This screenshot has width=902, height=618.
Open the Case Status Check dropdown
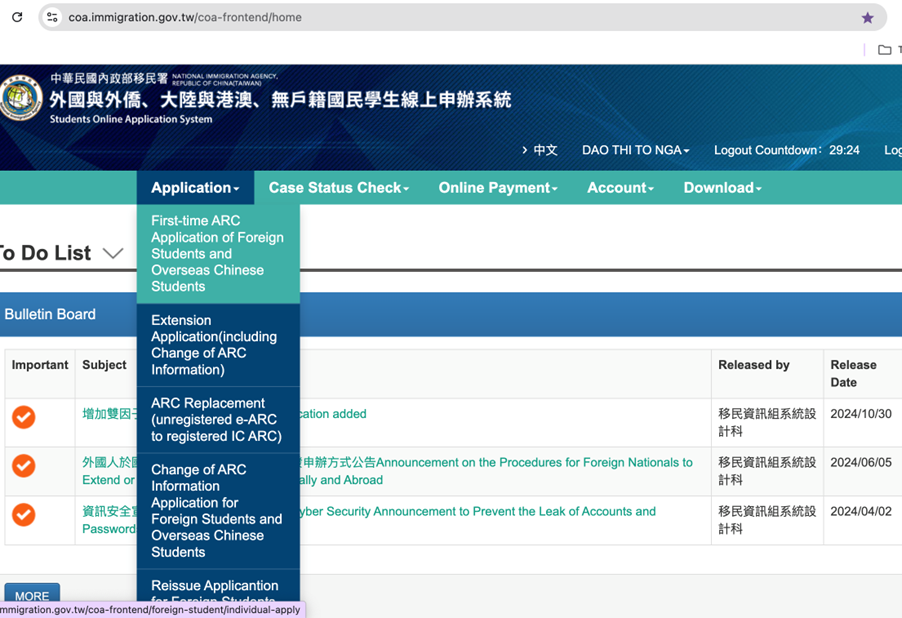click(339, 188)
